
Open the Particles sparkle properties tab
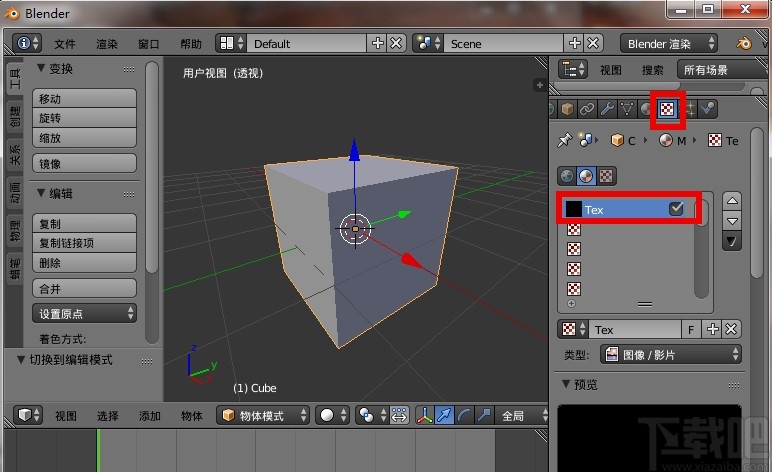(690, 109)
